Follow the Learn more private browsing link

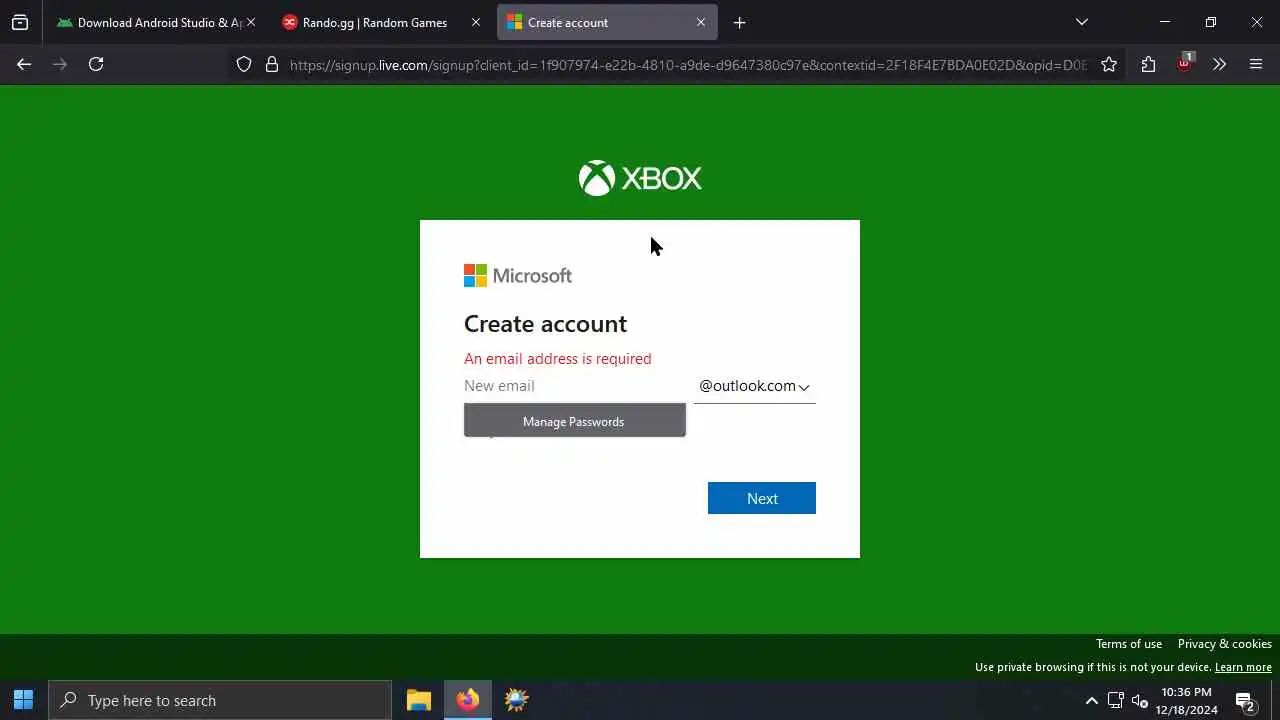click(1243, 667)
